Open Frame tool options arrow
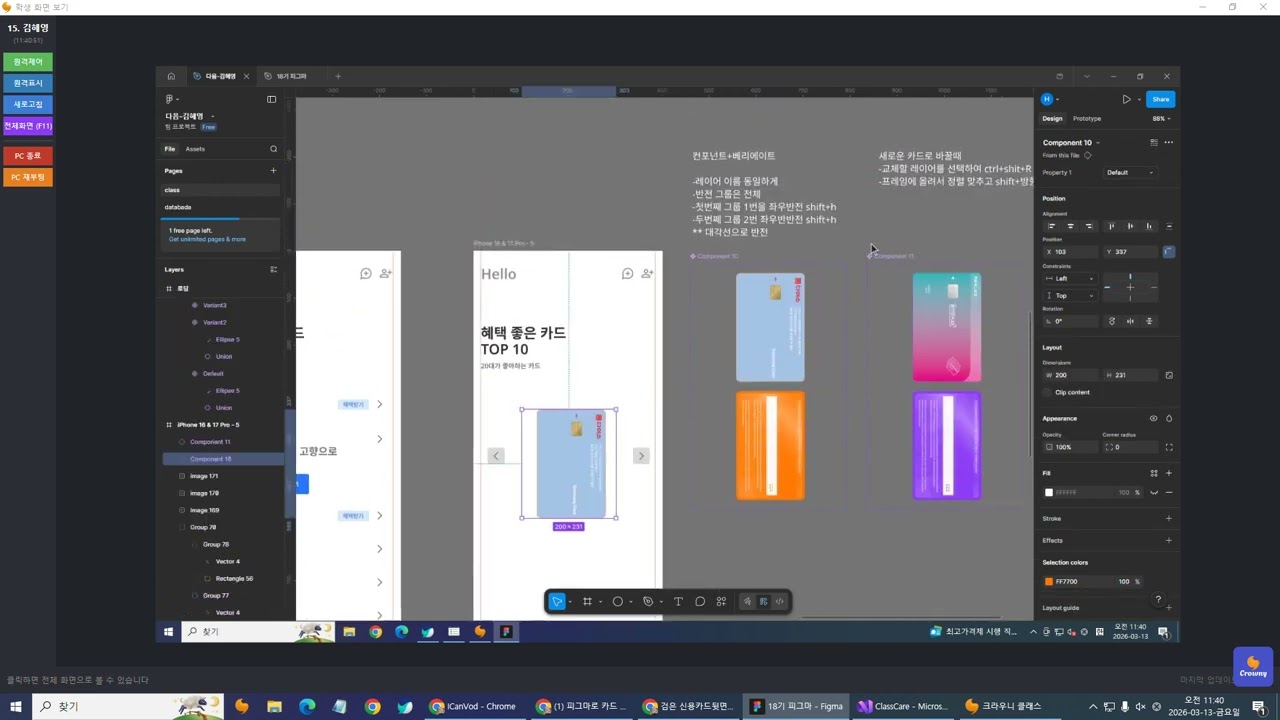The height and width of the screenshot is (720, 1280). coord(600,602)
